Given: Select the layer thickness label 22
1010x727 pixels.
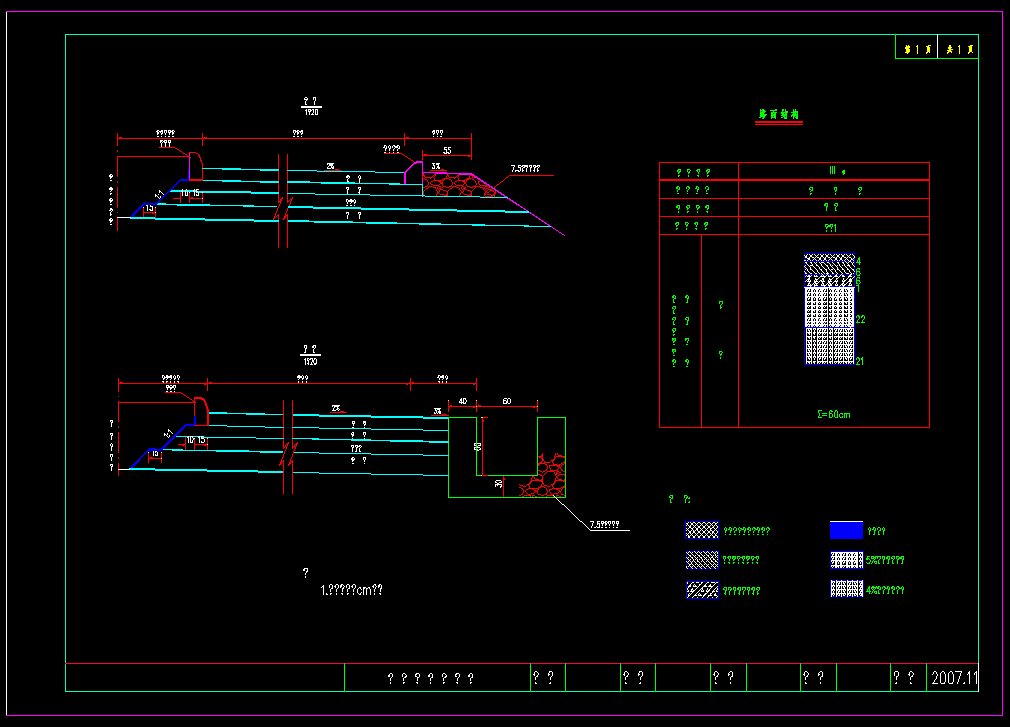Looking at the screenshot, I should coord(860,319).
